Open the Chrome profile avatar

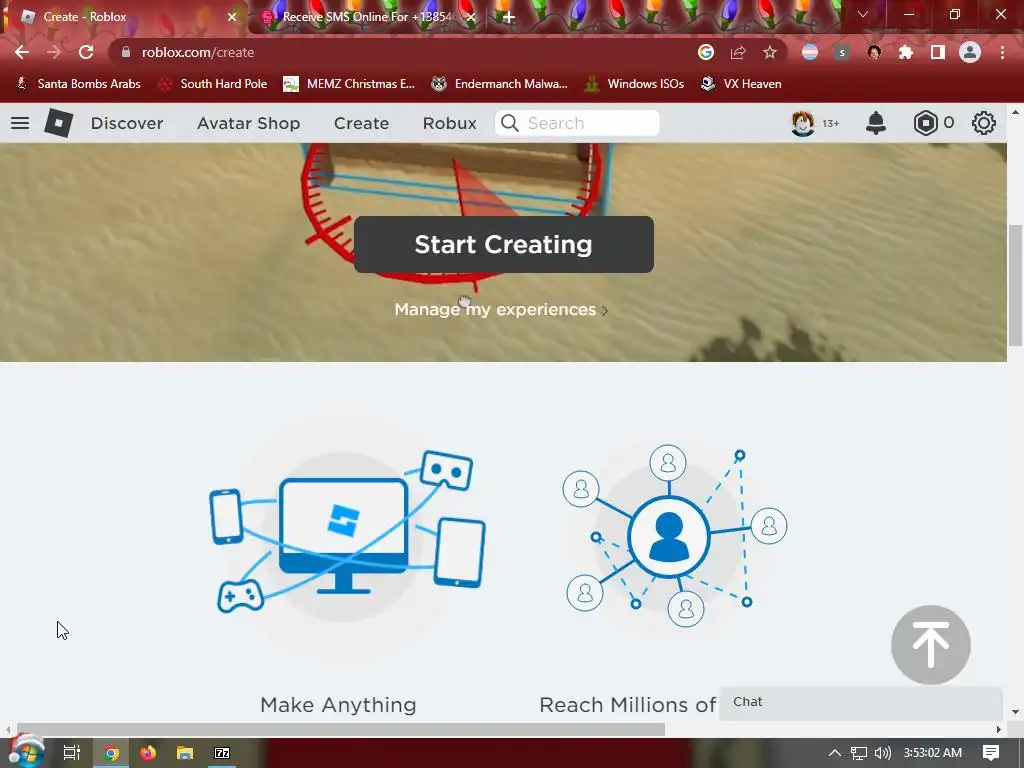click(970, 52)
